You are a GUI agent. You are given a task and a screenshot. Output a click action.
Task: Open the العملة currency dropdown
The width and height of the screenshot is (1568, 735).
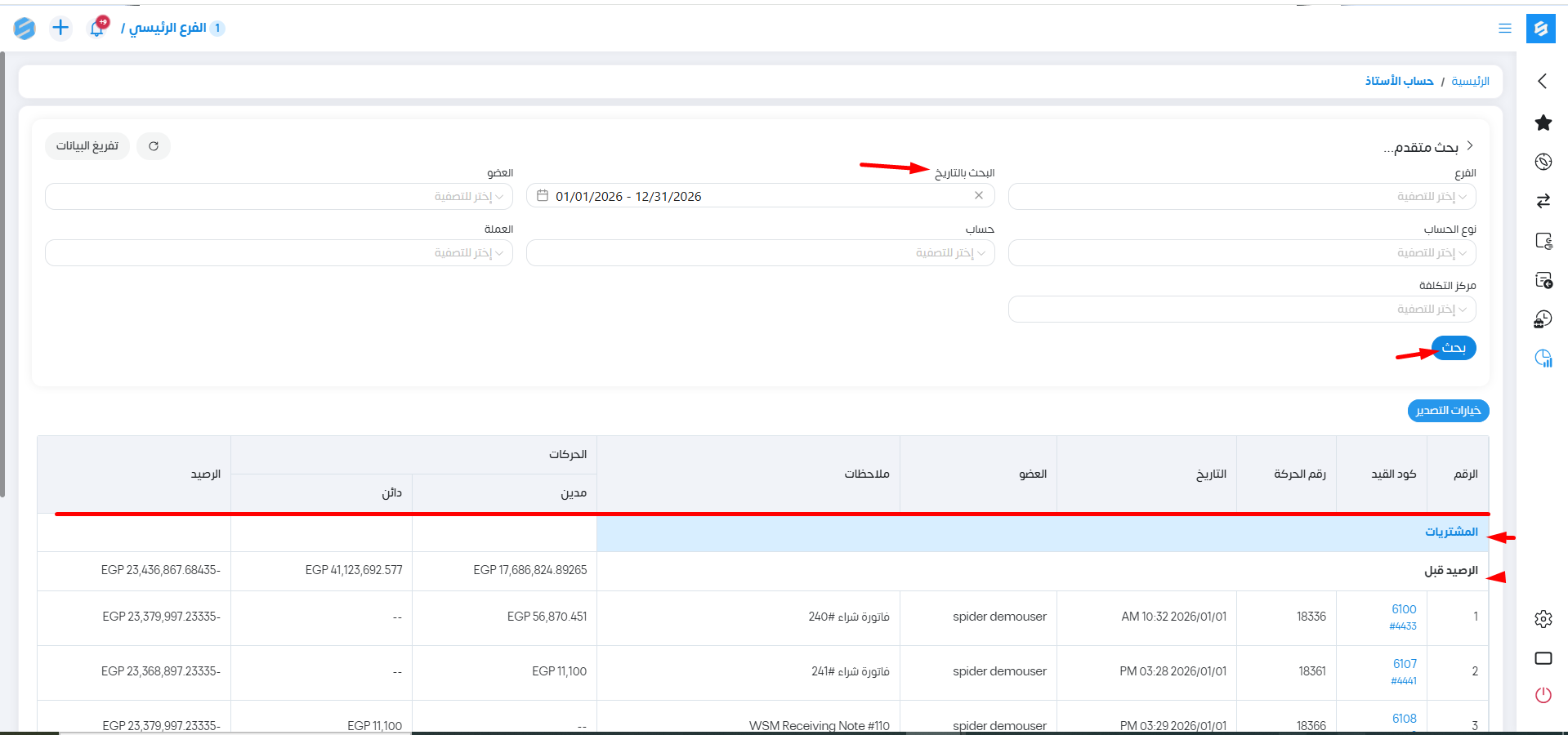(279, 253)
